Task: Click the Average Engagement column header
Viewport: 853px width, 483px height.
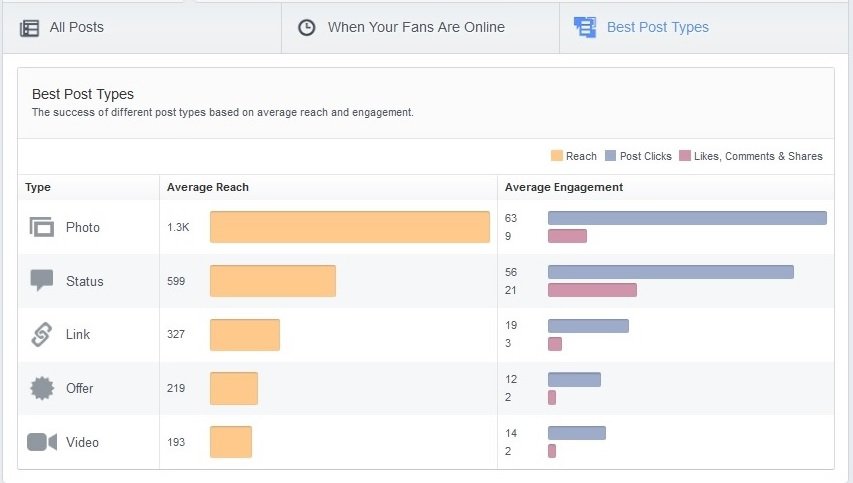Action: (563, 187)
